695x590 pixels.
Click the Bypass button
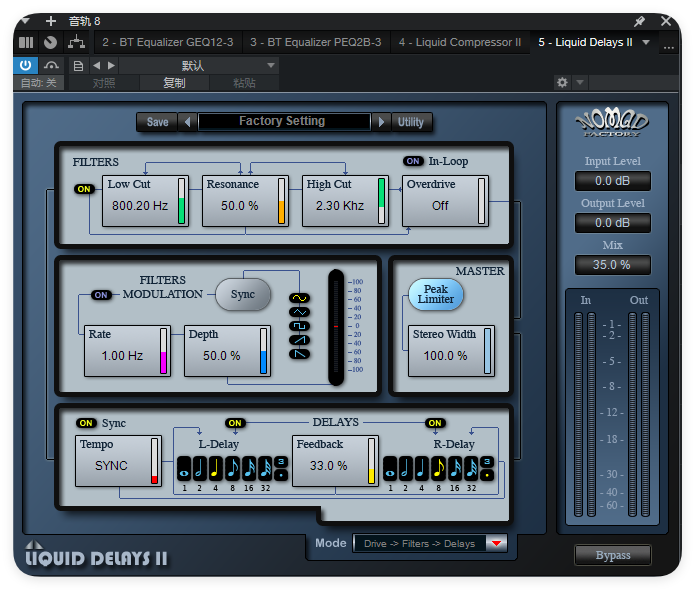613,555
